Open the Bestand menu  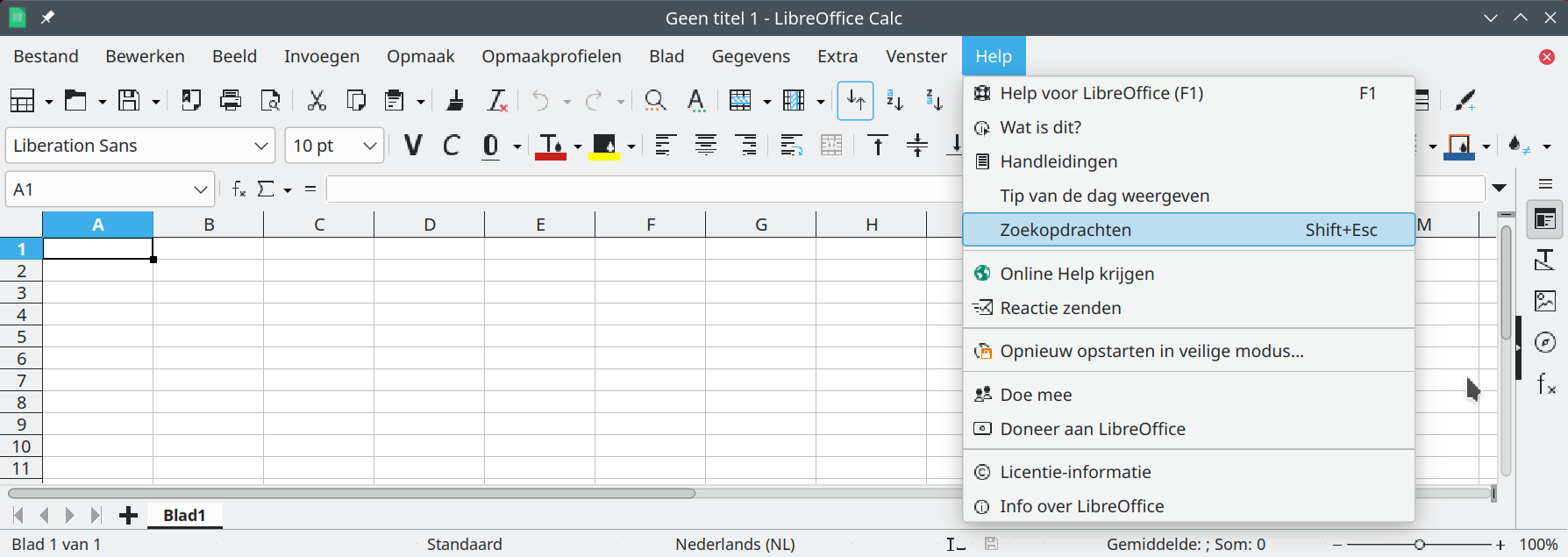(x=46, y=56)
